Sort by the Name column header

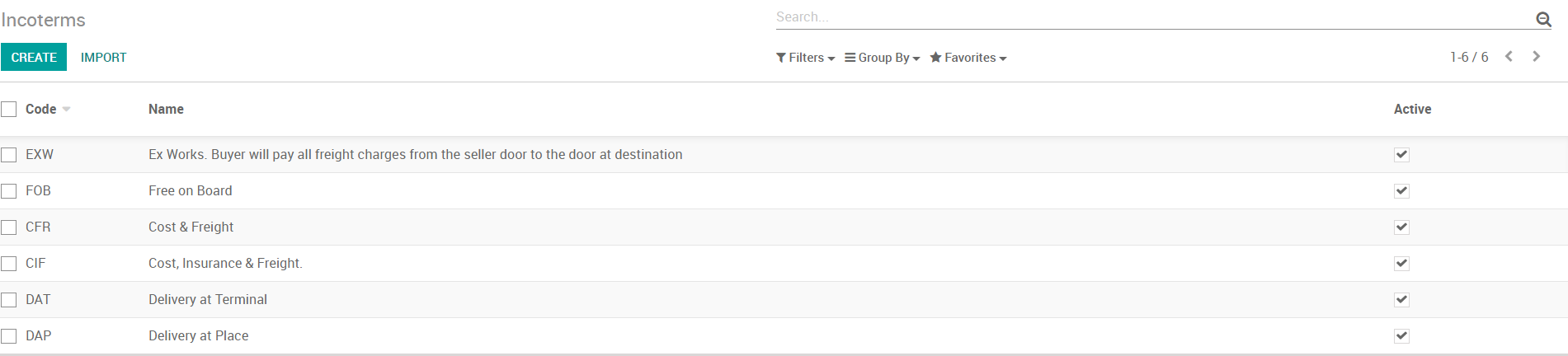pos(166,110)
